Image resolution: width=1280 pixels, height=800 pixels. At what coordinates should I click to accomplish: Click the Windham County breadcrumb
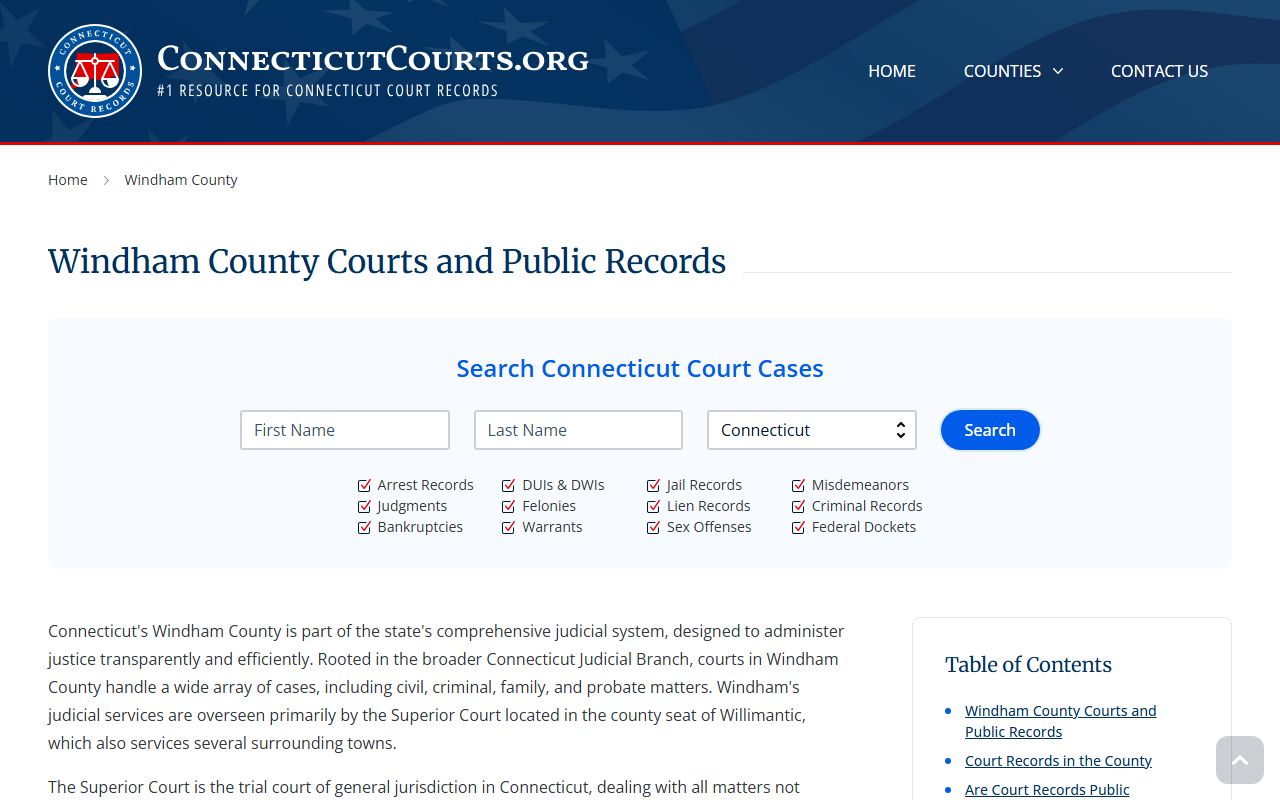(181, 180)
